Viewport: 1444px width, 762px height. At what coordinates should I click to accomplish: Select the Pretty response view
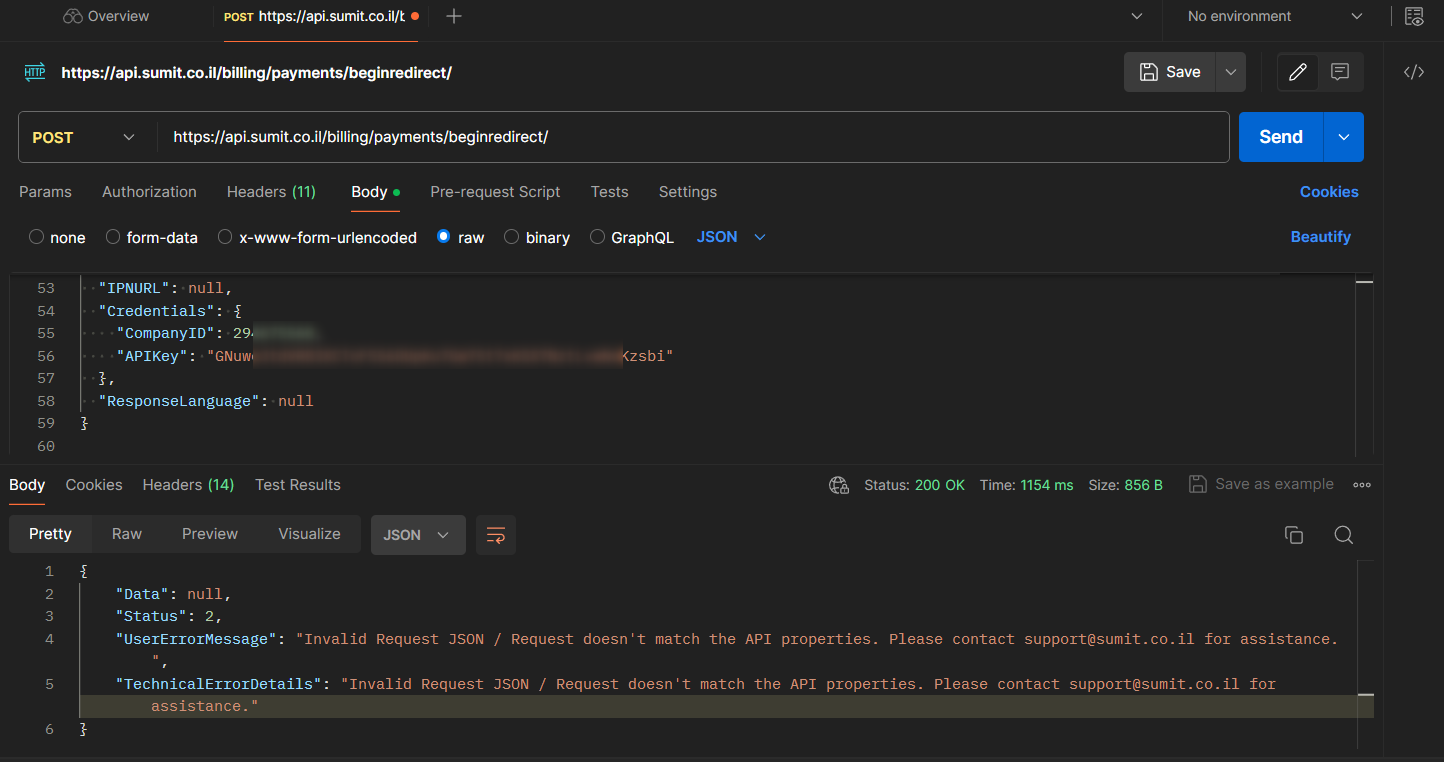point(50,534)
